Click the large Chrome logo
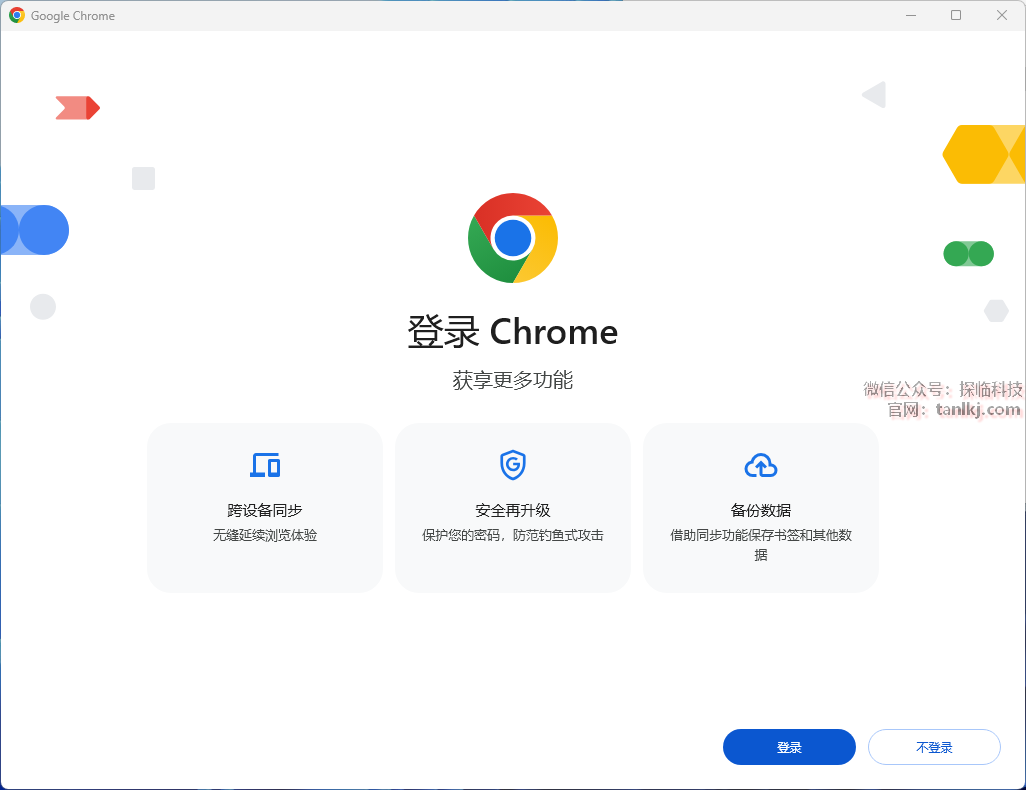The image size is (1026, 790). [x=513, y=238]
